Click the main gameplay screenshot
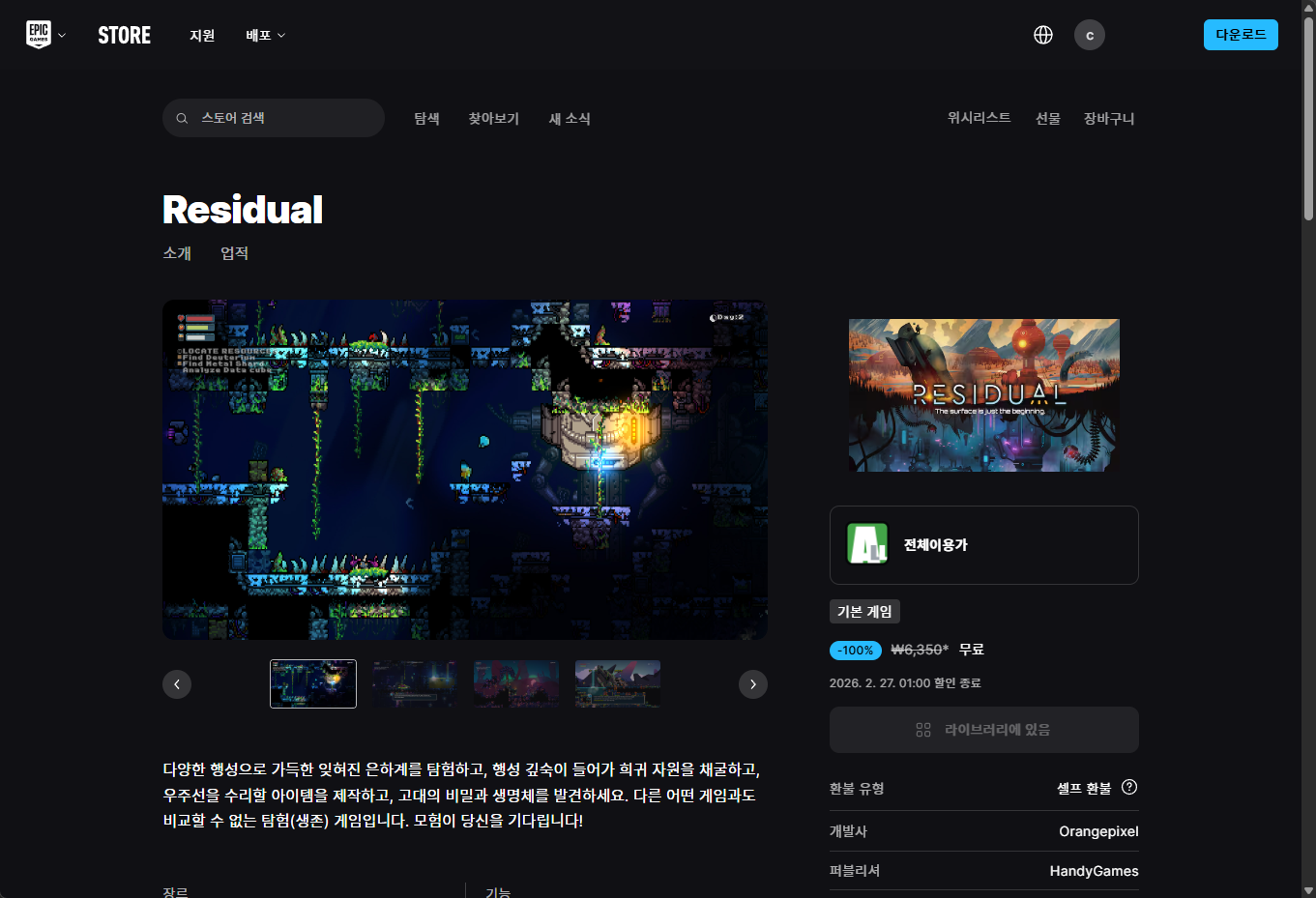 [x=465, y=470]
